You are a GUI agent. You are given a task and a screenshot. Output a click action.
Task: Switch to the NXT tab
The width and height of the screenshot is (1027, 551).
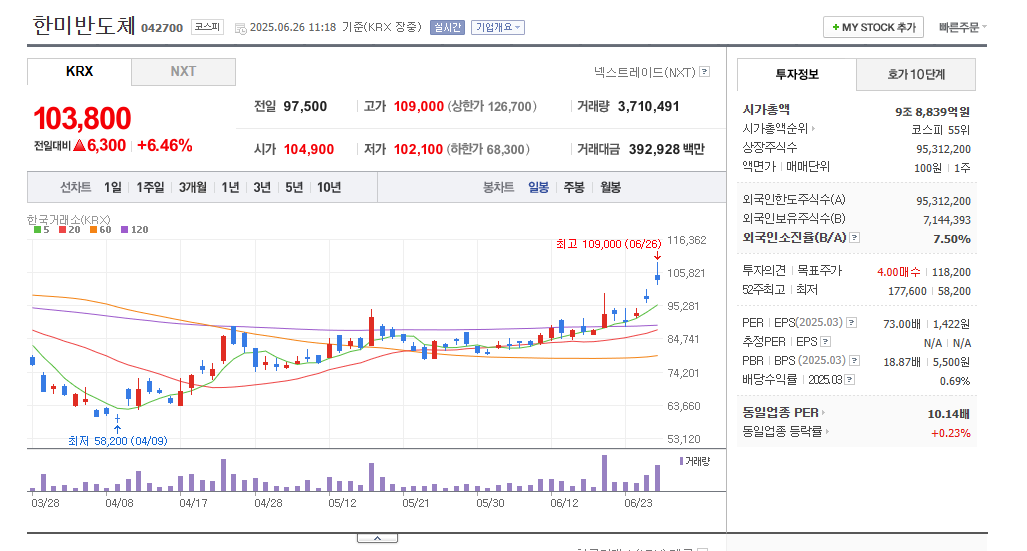pos(183,71)
